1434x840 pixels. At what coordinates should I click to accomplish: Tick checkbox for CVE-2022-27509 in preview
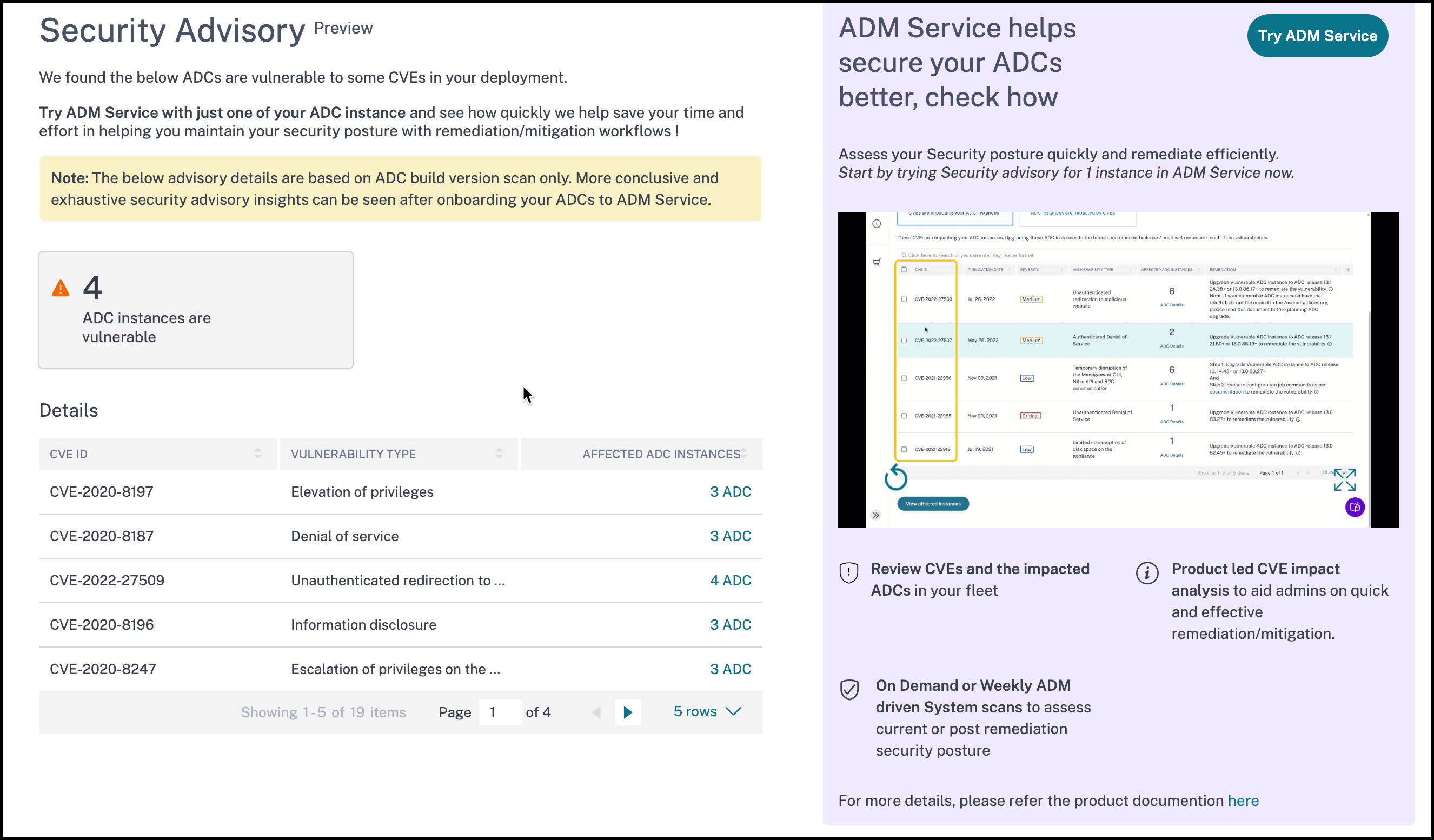click(x=904, y=299)
